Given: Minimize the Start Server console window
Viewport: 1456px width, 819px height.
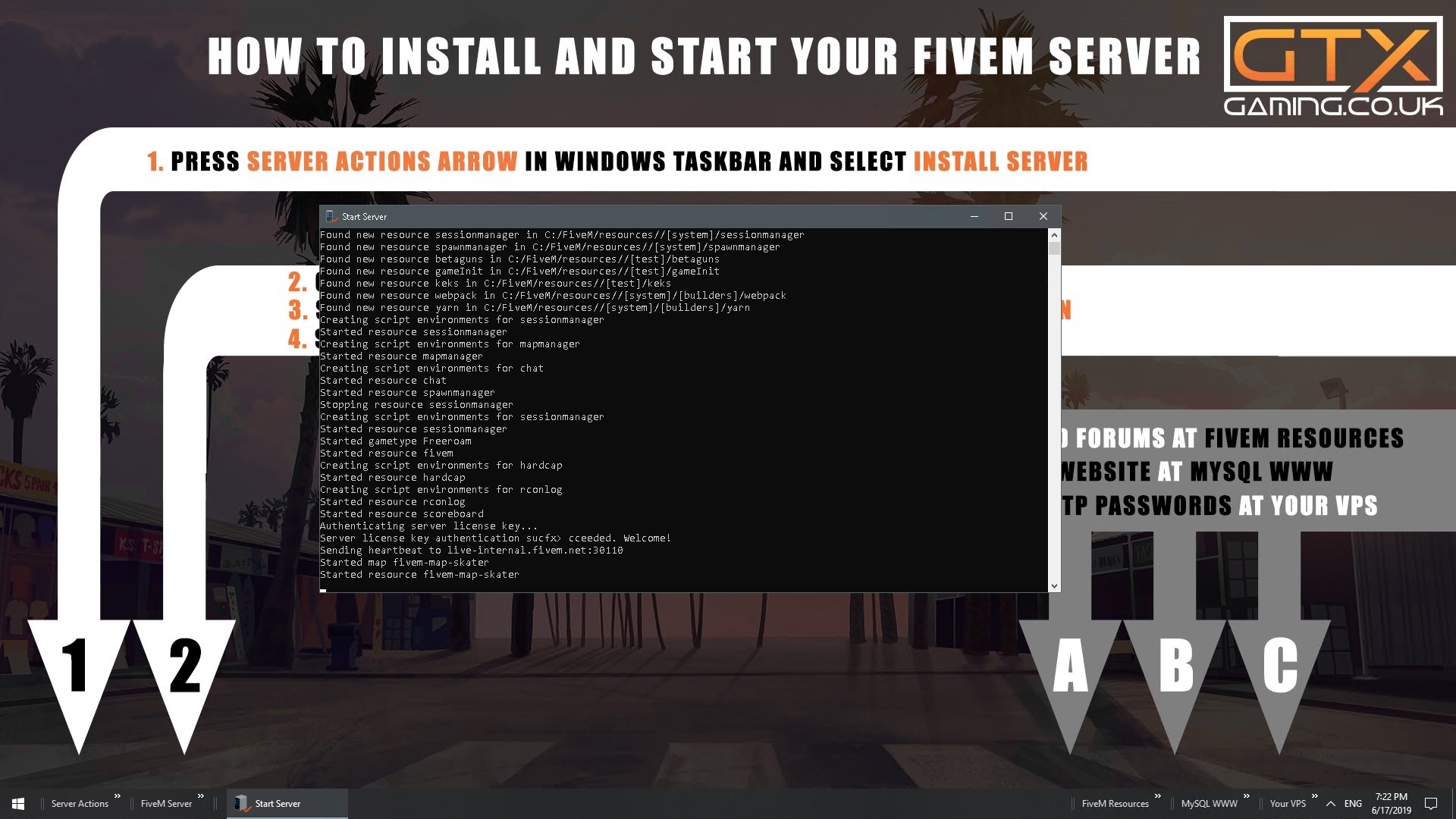Looking at the screenshot, I should [x=974, y=216].
